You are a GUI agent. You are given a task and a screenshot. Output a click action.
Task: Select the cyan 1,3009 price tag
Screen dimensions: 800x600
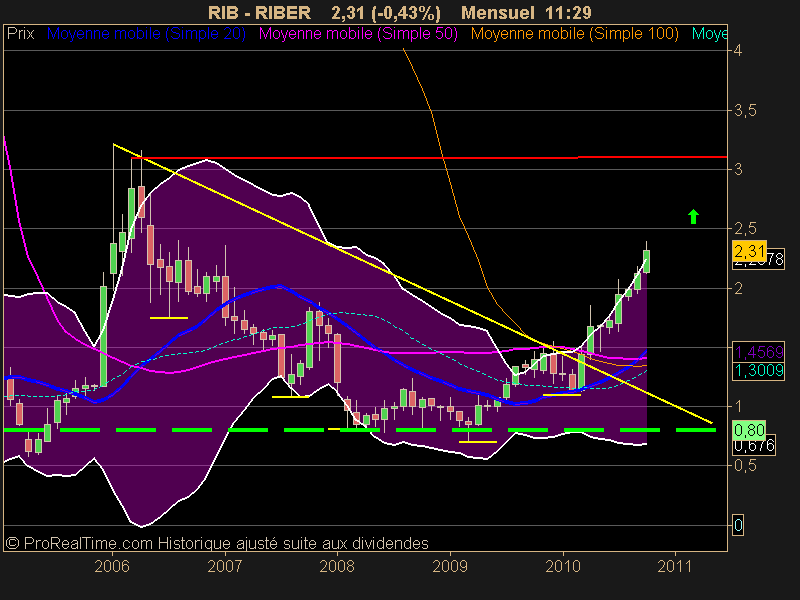(759, 370)
